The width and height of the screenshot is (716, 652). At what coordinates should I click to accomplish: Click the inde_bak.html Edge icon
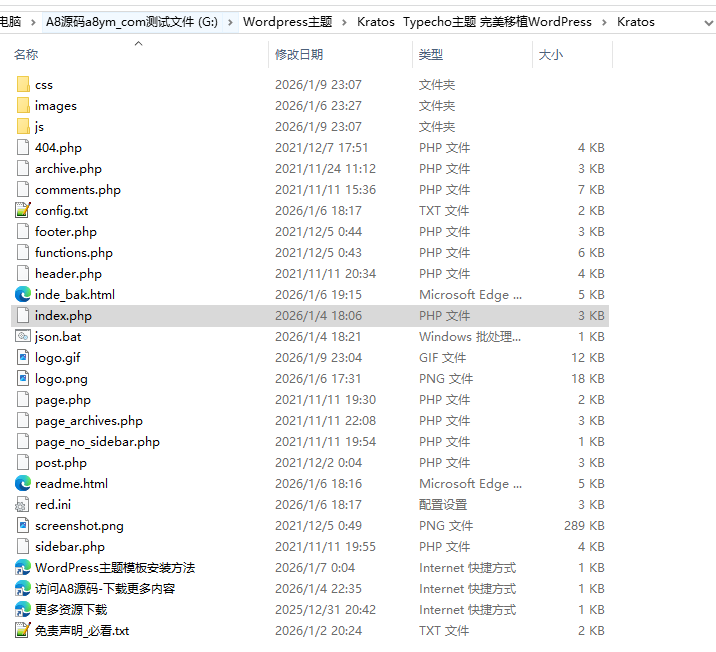pyautogui.click(x=23, y=294)
